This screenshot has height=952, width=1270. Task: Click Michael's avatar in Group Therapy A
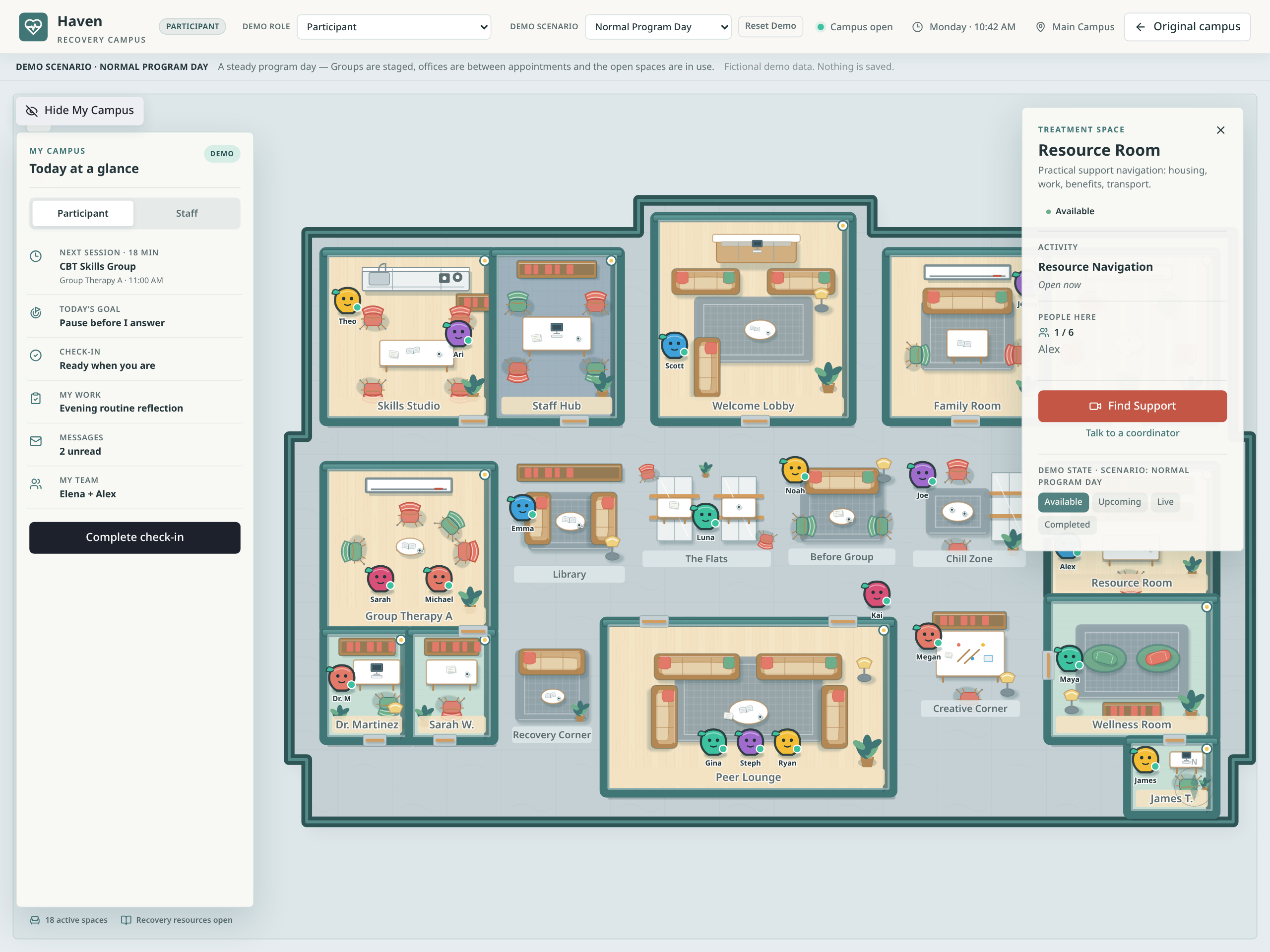[439, 579]
